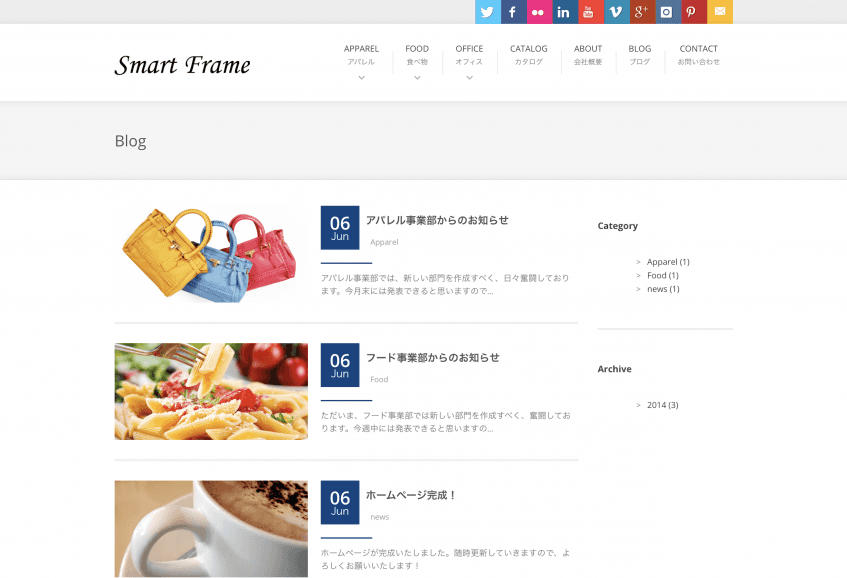Click the date badge beside アパレル事業部からのお知らせ
Screen dimensions: 847x578
(340, 227)
